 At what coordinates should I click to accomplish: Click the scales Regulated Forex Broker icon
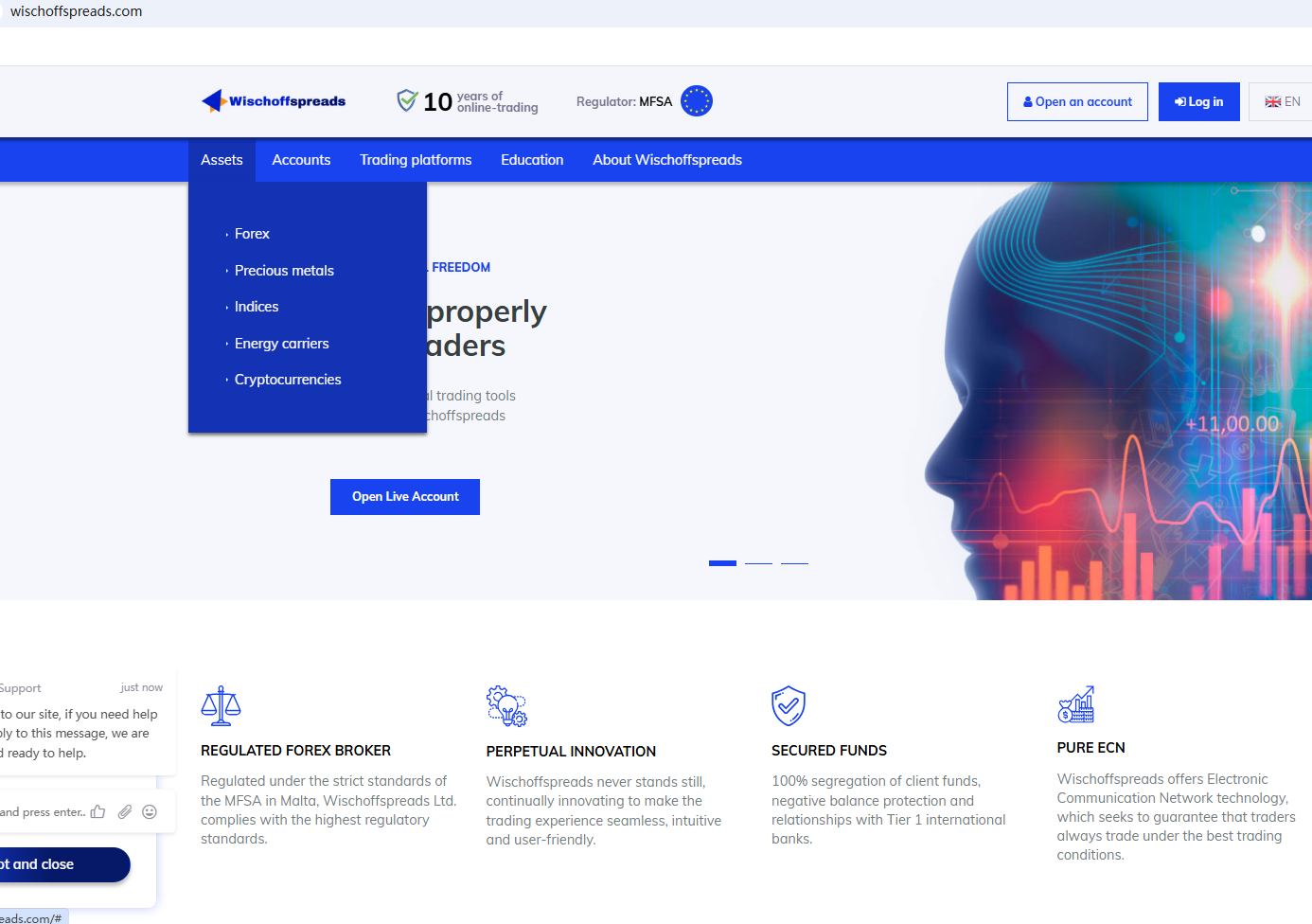coord(221,706)
